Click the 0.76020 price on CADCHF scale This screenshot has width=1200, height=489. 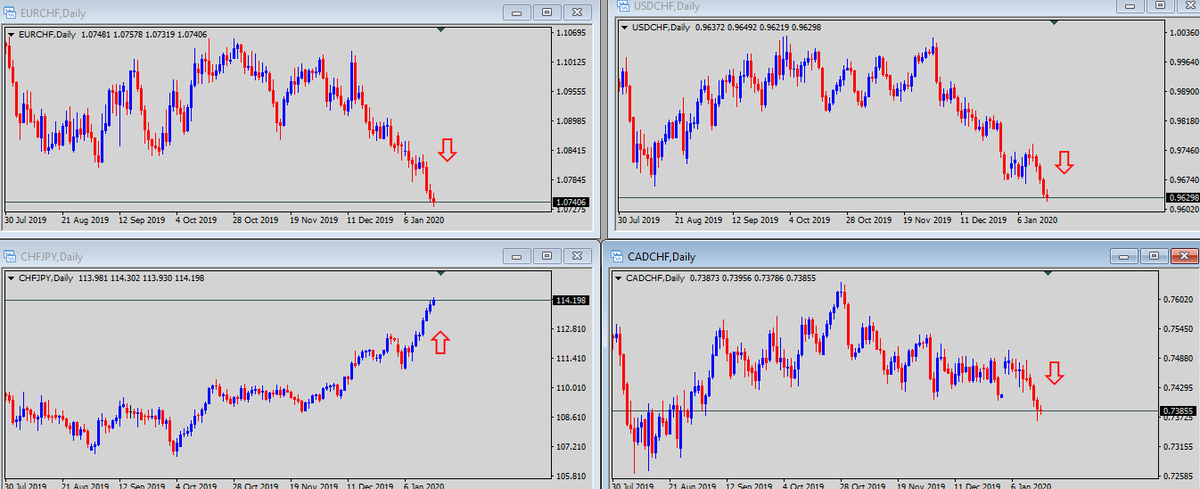point(1177,300)
